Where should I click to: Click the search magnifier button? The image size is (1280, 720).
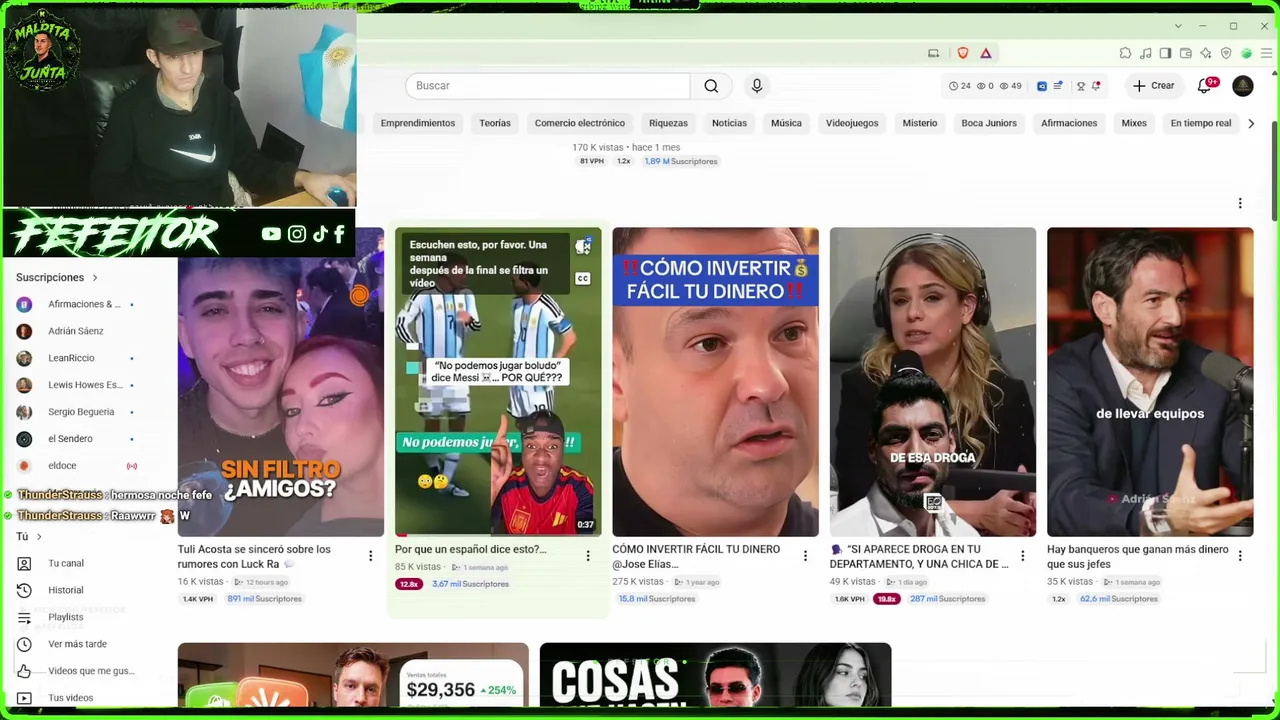point(711,86)
